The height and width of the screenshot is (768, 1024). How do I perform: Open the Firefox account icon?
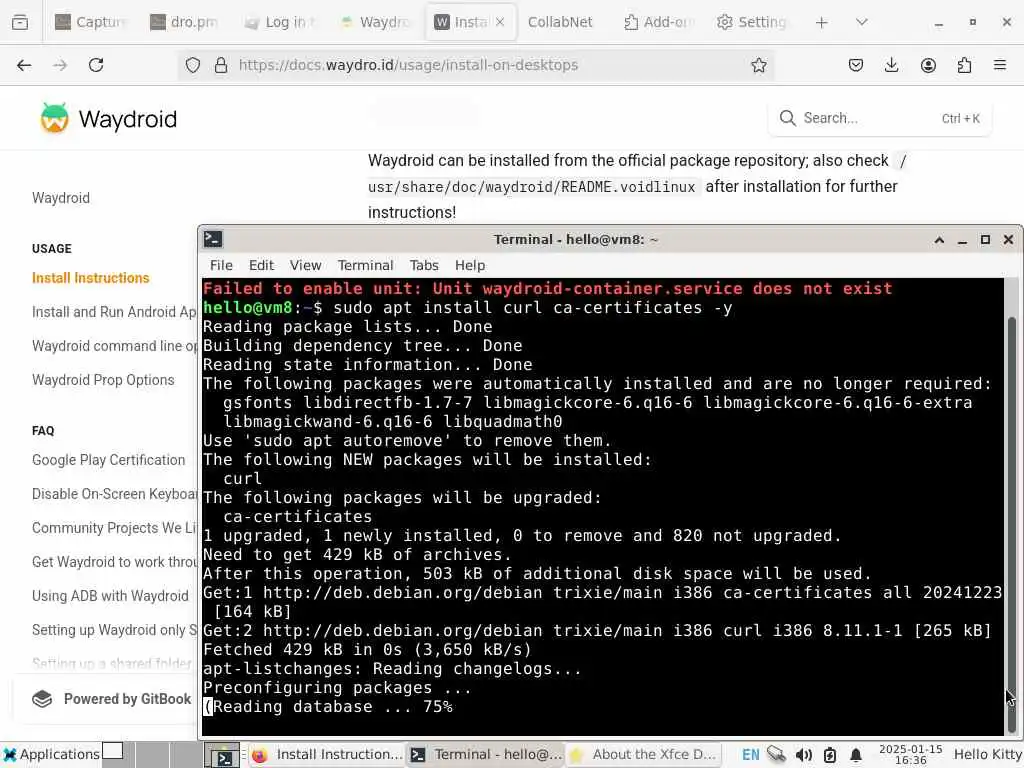(928, 65)
